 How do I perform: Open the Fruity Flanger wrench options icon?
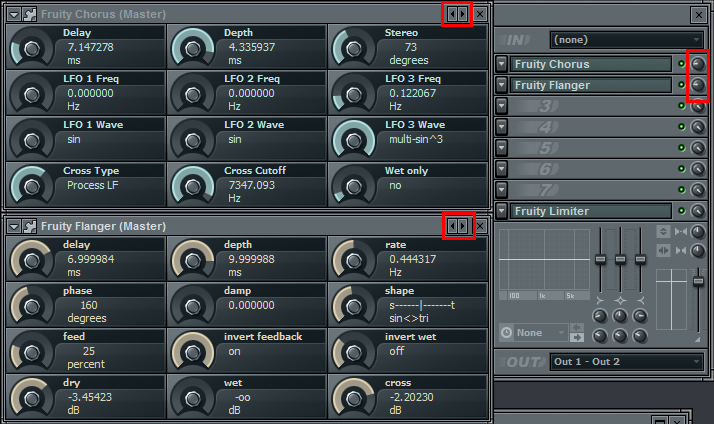(30, 226)
